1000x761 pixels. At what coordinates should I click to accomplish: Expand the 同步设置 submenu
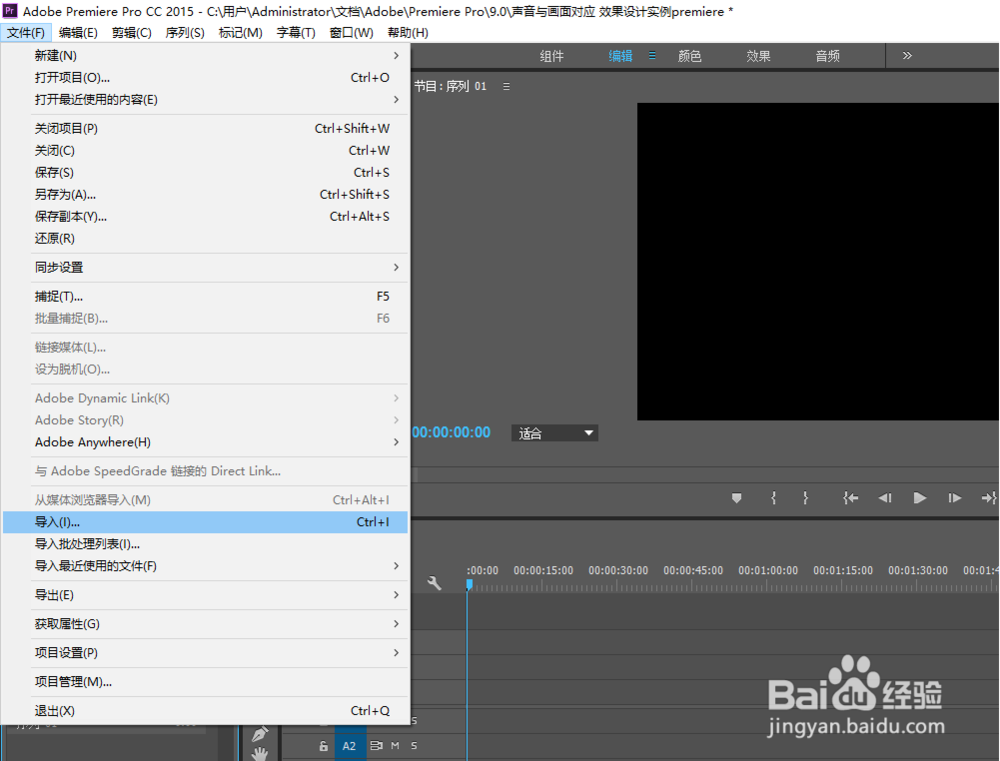pos(205,267)
